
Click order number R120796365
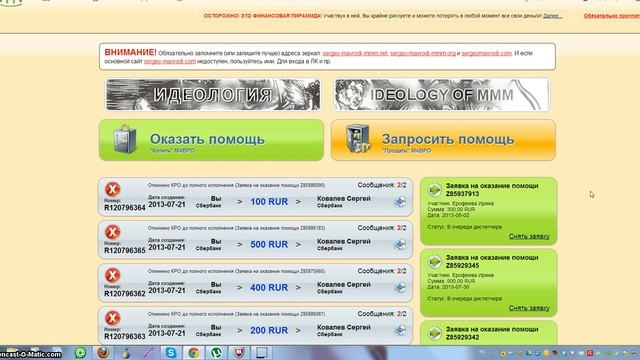point(124,251)
